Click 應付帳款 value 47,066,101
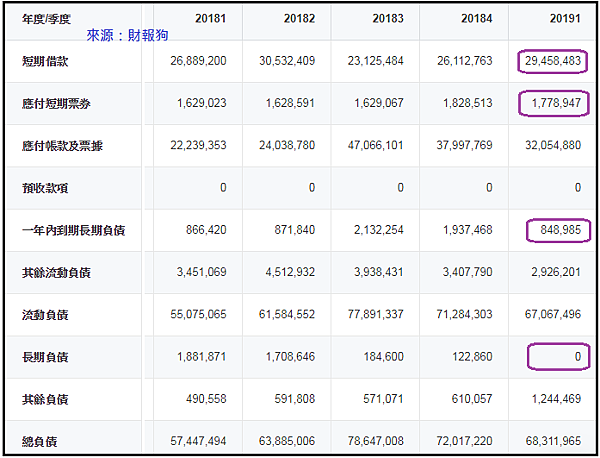 (x=375, y=145)
